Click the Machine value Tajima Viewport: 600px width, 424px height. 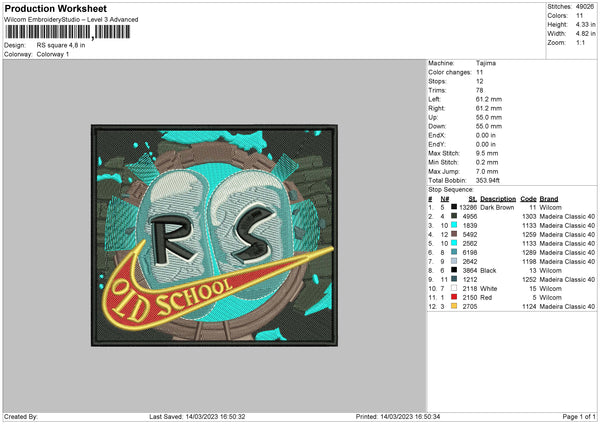486,63
